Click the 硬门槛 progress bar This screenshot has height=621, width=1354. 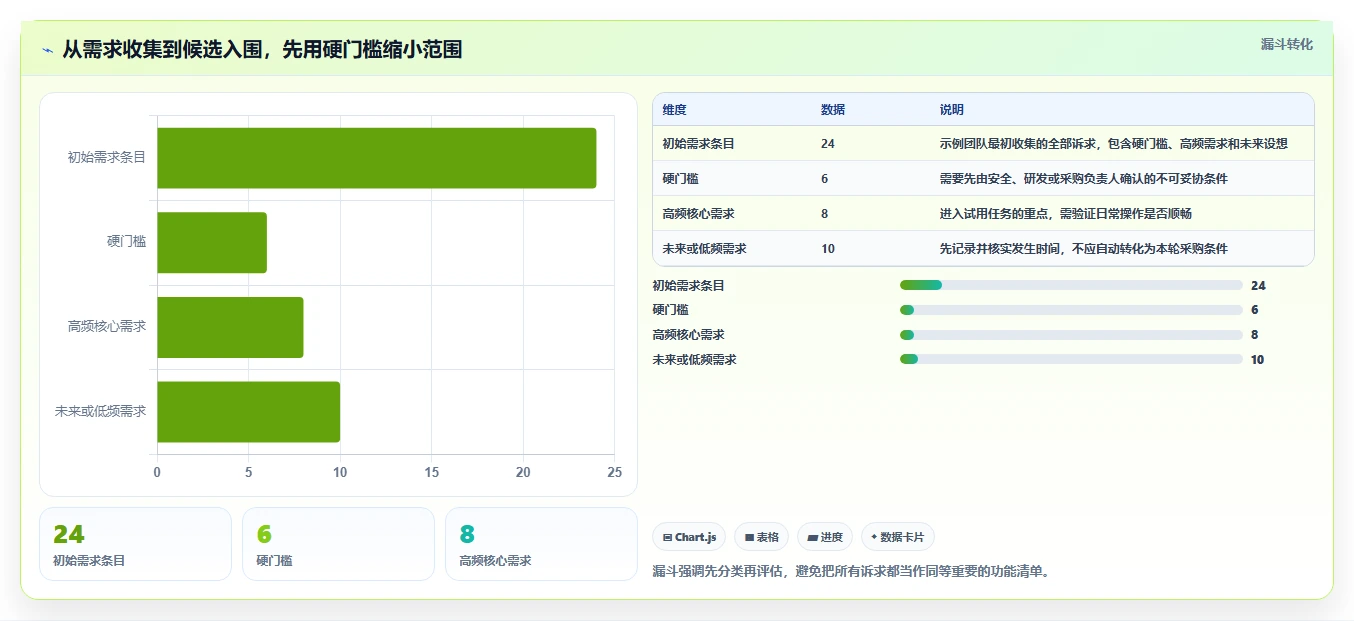tap(1071, 310)
